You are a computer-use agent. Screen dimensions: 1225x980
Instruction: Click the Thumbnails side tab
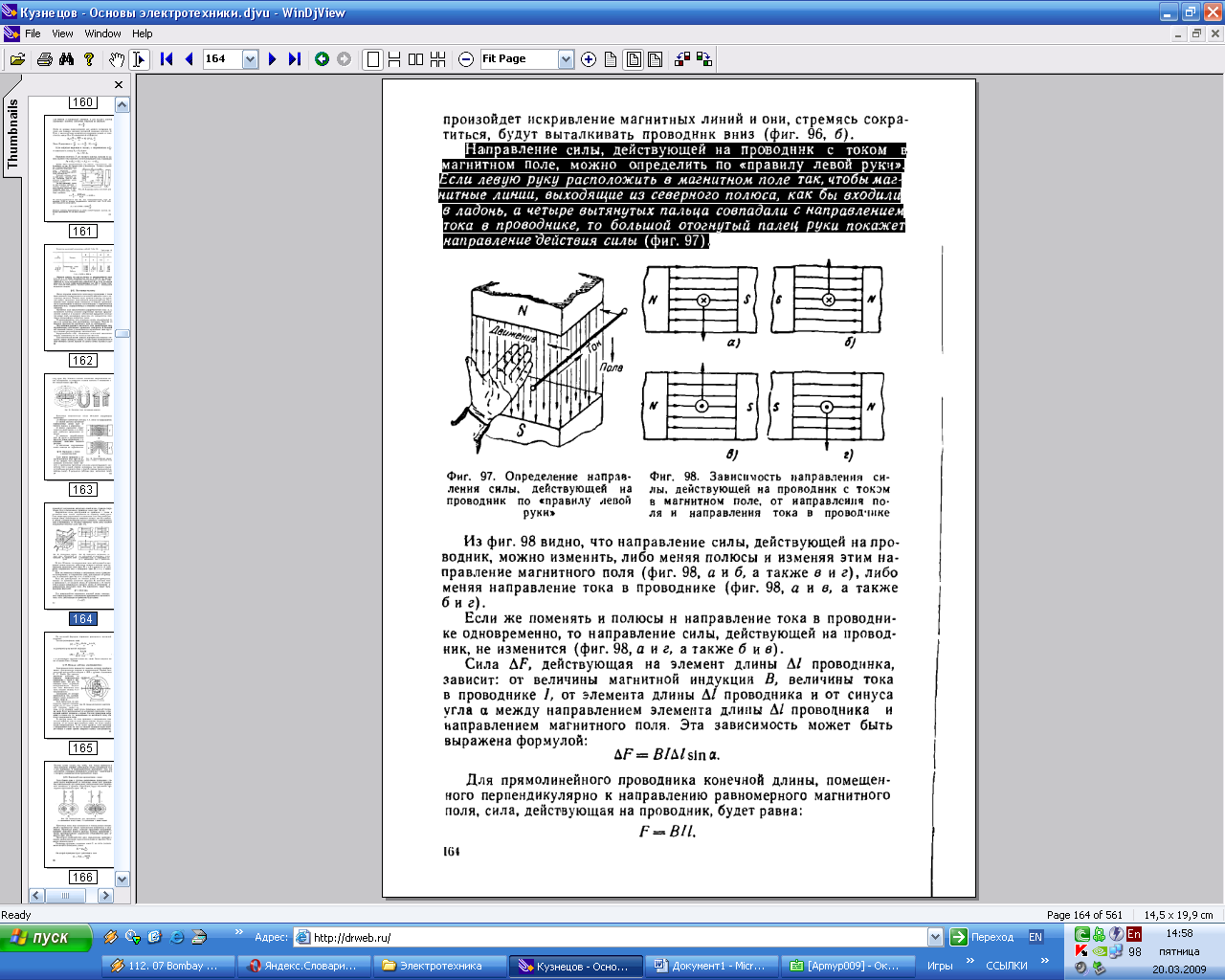tap(11, 134)
